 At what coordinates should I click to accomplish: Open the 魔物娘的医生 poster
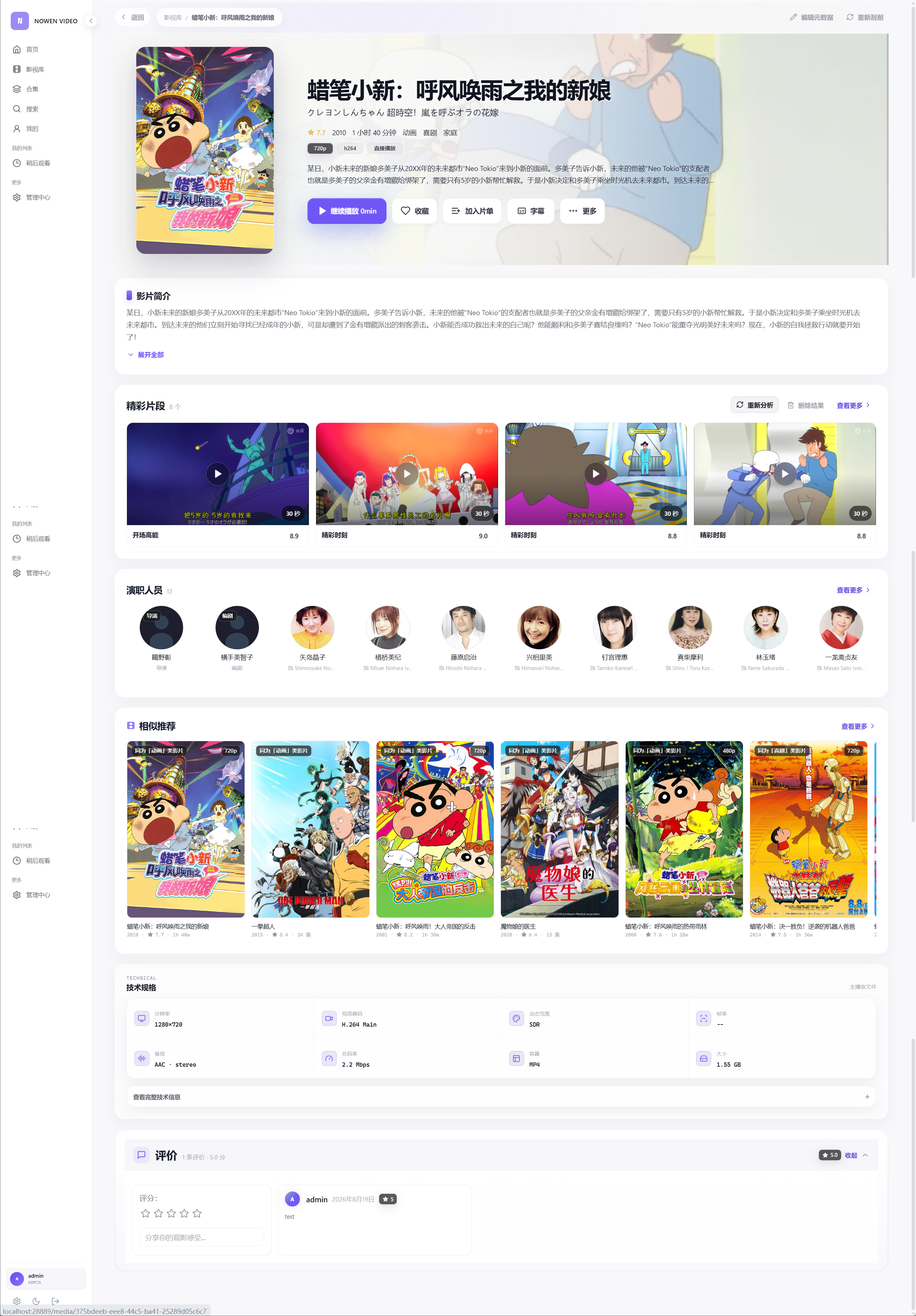560,830
